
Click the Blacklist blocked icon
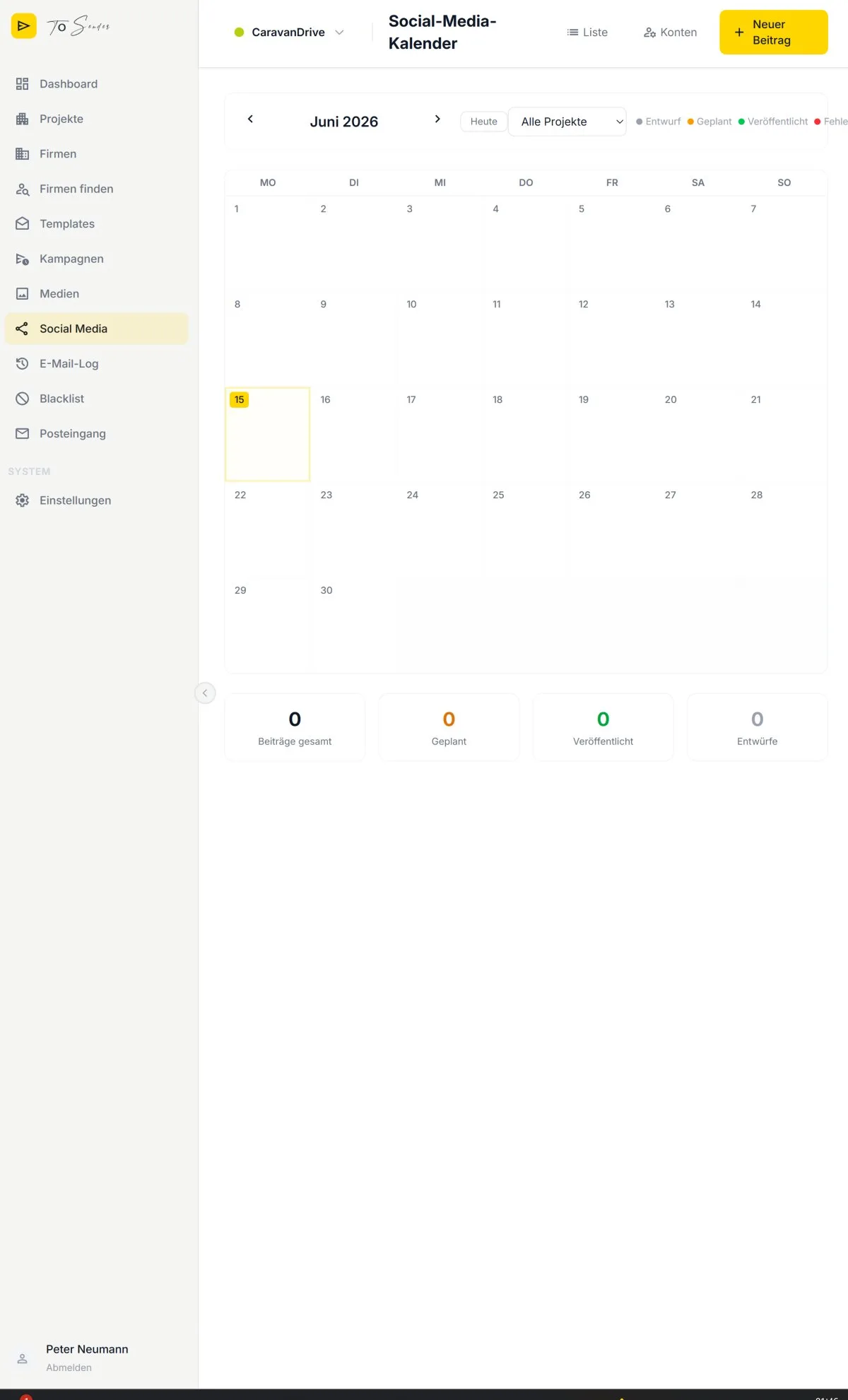click(23, 399)
